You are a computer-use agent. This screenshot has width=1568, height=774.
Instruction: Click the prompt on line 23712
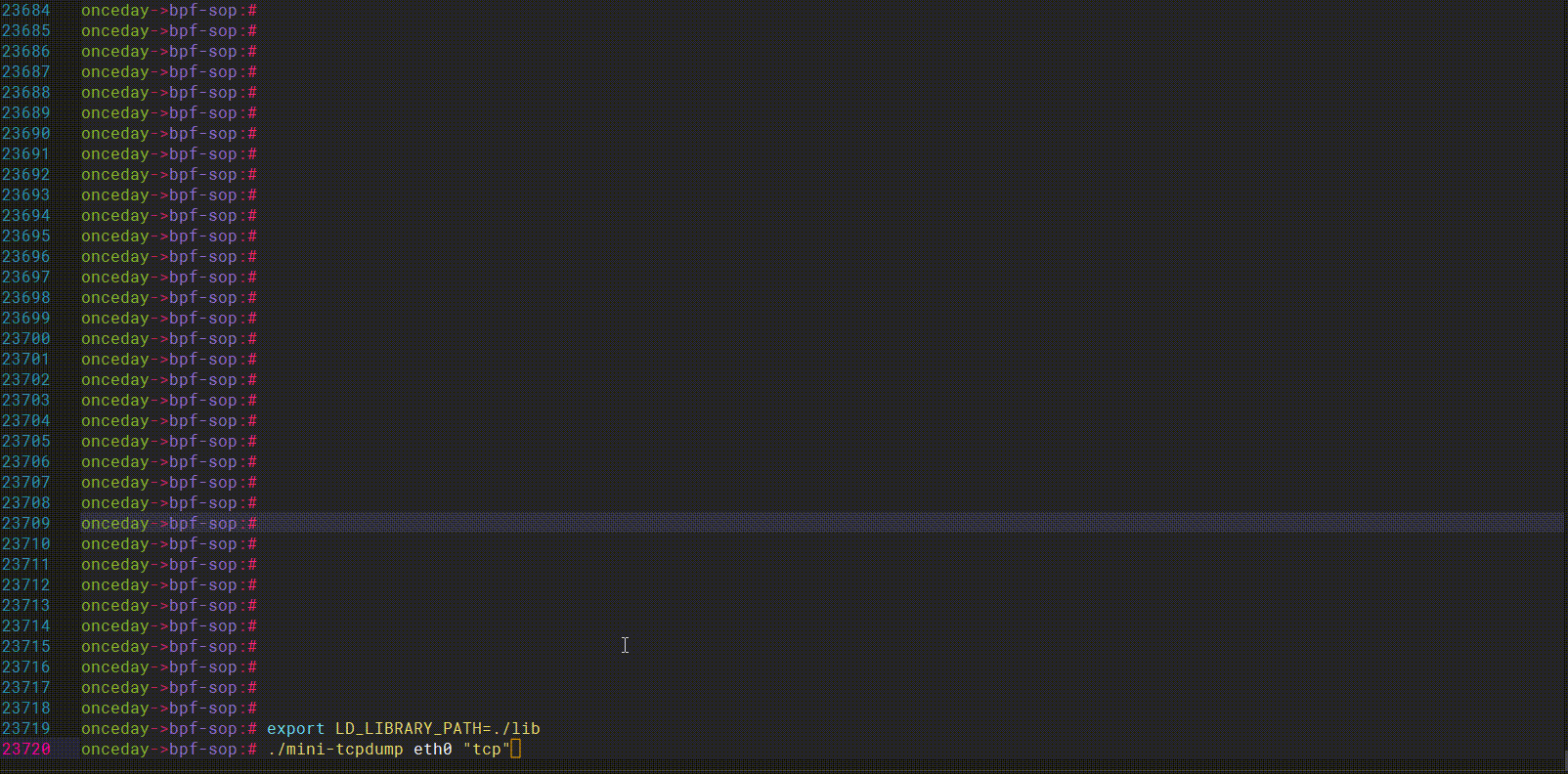click(169, 585)
